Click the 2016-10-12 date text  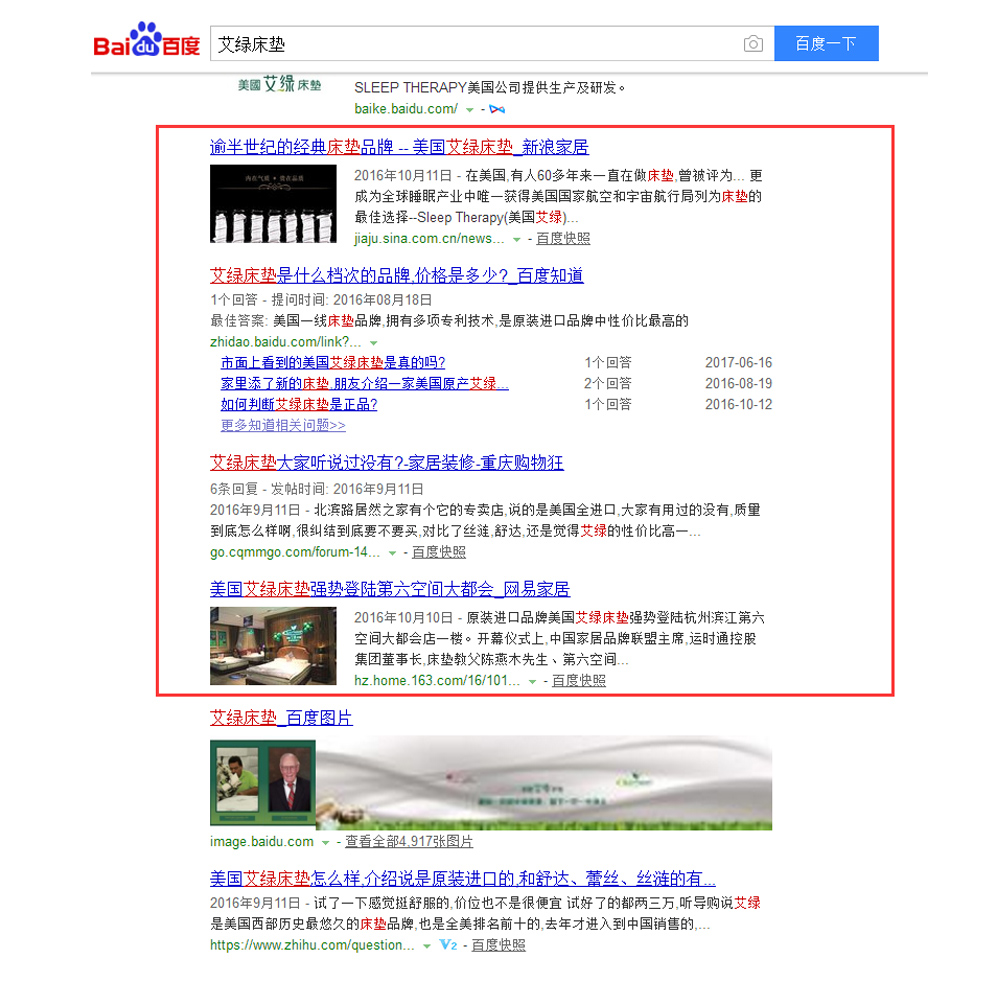click(x=739, y=405)
